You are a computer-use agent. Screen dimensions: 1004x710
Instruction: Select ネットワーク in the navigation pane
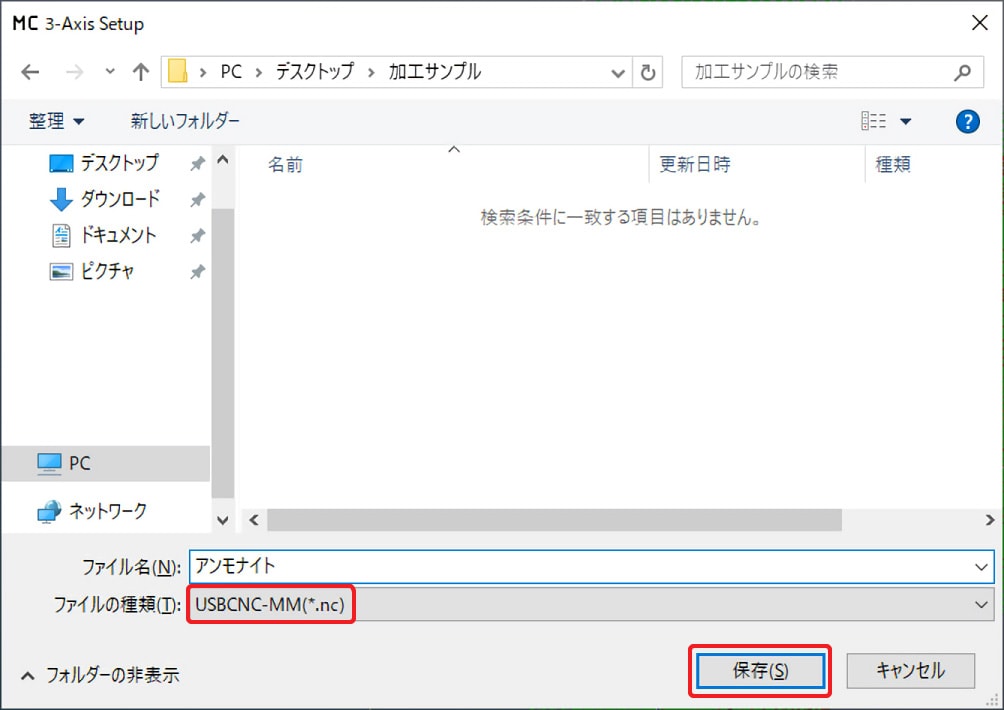107,511
